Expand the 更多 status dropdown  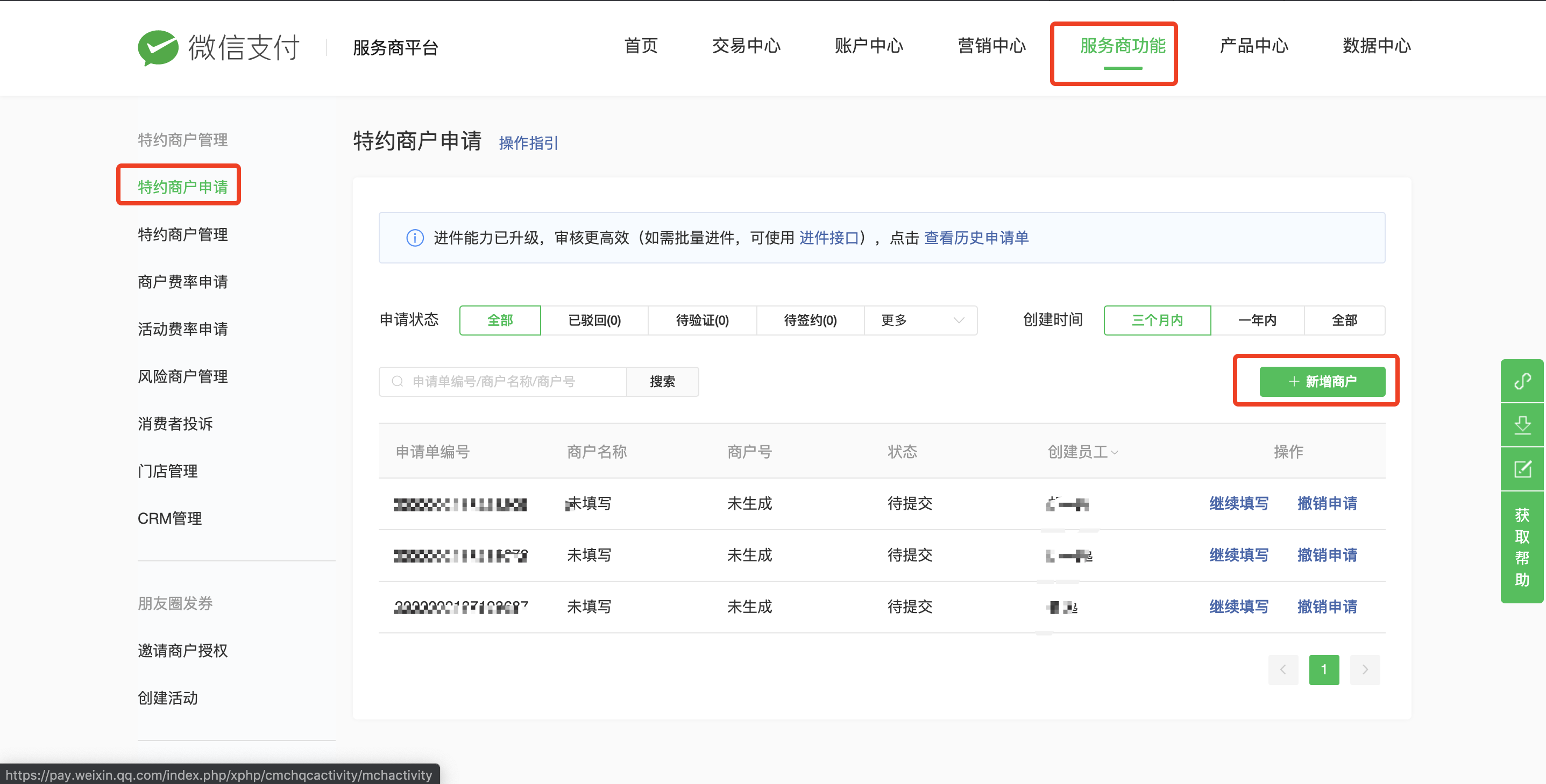tap(920, 320)
